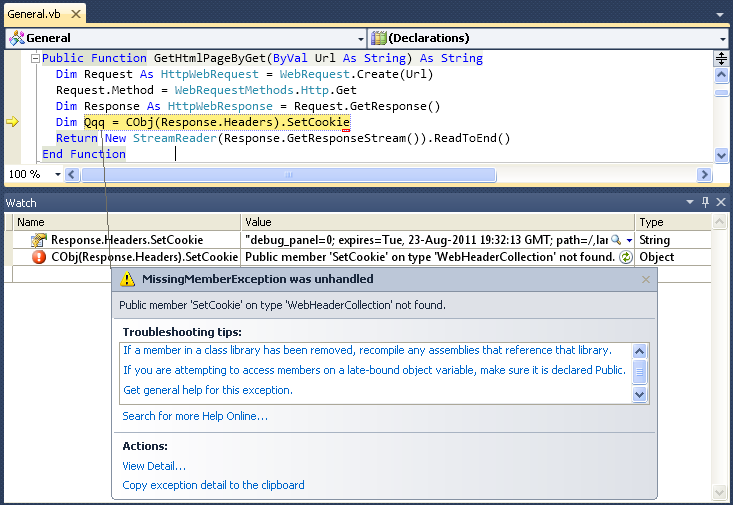Click the View Detail... link
Image resolution: width=733 pixels, height=505 pixels.
point(154,466)
